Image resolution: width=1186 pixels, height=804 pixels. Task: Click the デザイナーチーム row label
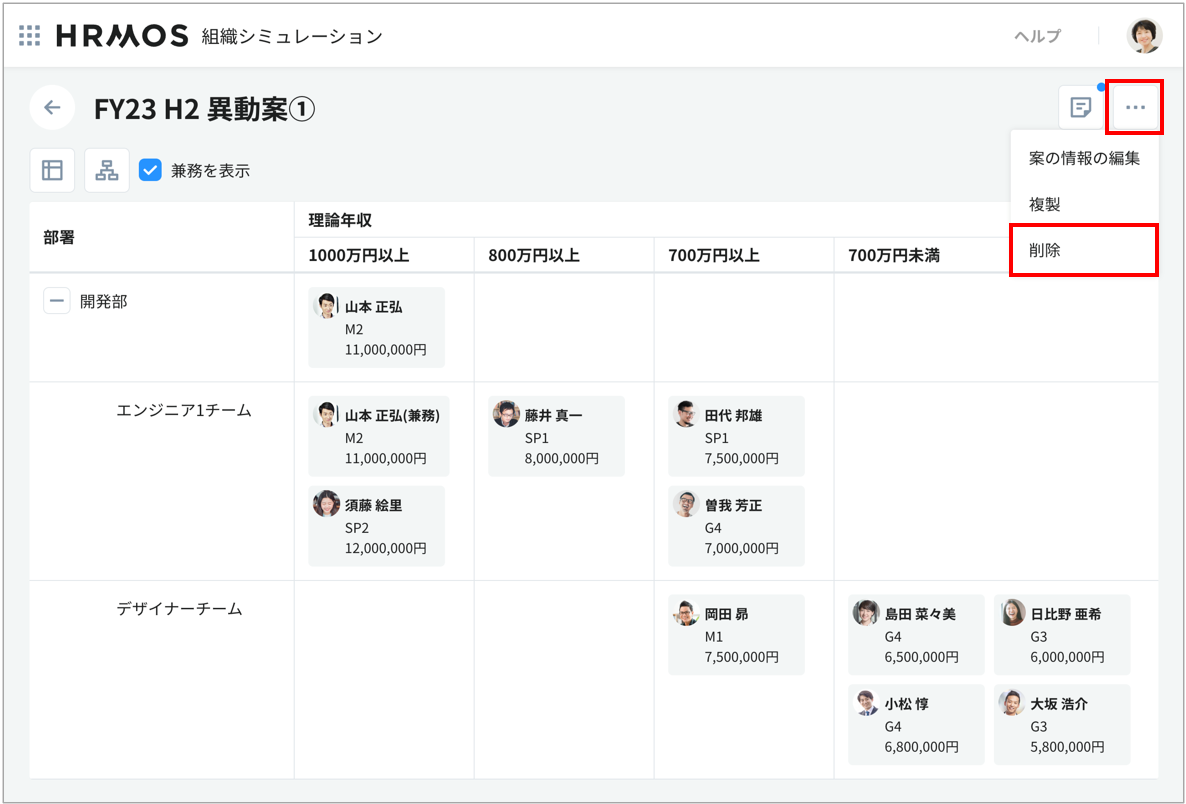pos(179,608)
